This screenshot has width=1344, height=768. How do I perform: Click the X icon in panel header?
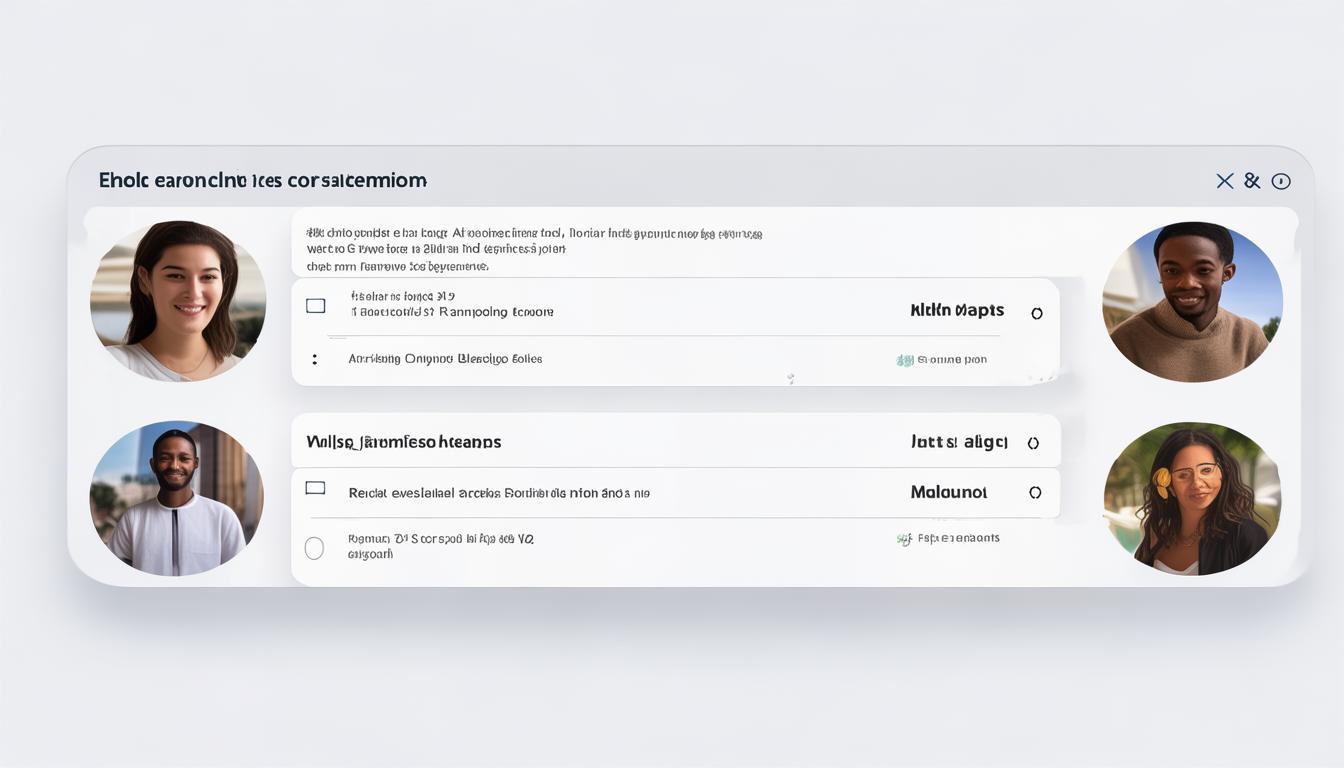coord(1224,181)
